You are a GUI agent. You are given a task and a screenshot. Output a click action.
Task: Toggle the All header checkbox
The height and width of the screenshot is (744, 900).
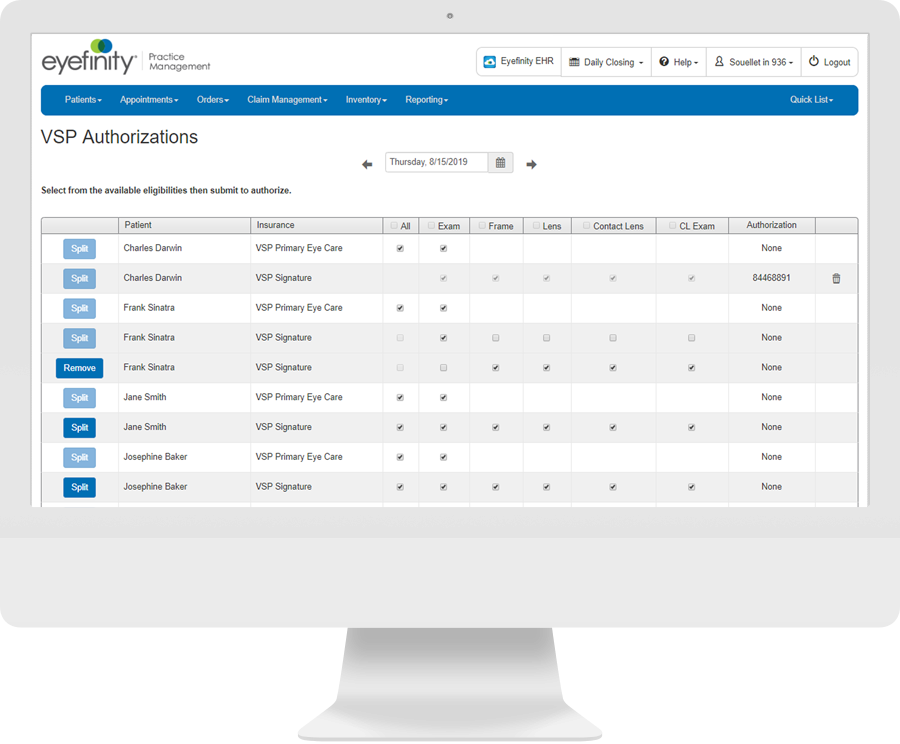[394, 226]
